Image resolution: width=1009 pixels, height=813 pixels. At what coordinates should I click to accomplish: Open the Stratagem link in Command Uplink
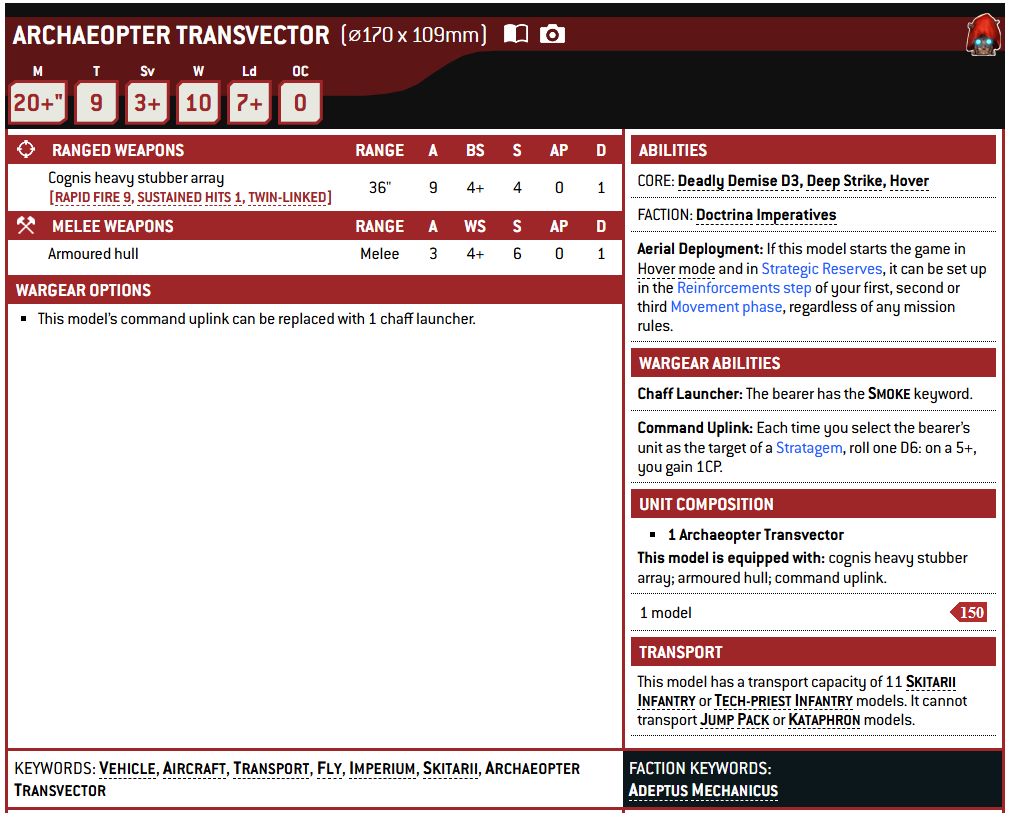point(809,447)
